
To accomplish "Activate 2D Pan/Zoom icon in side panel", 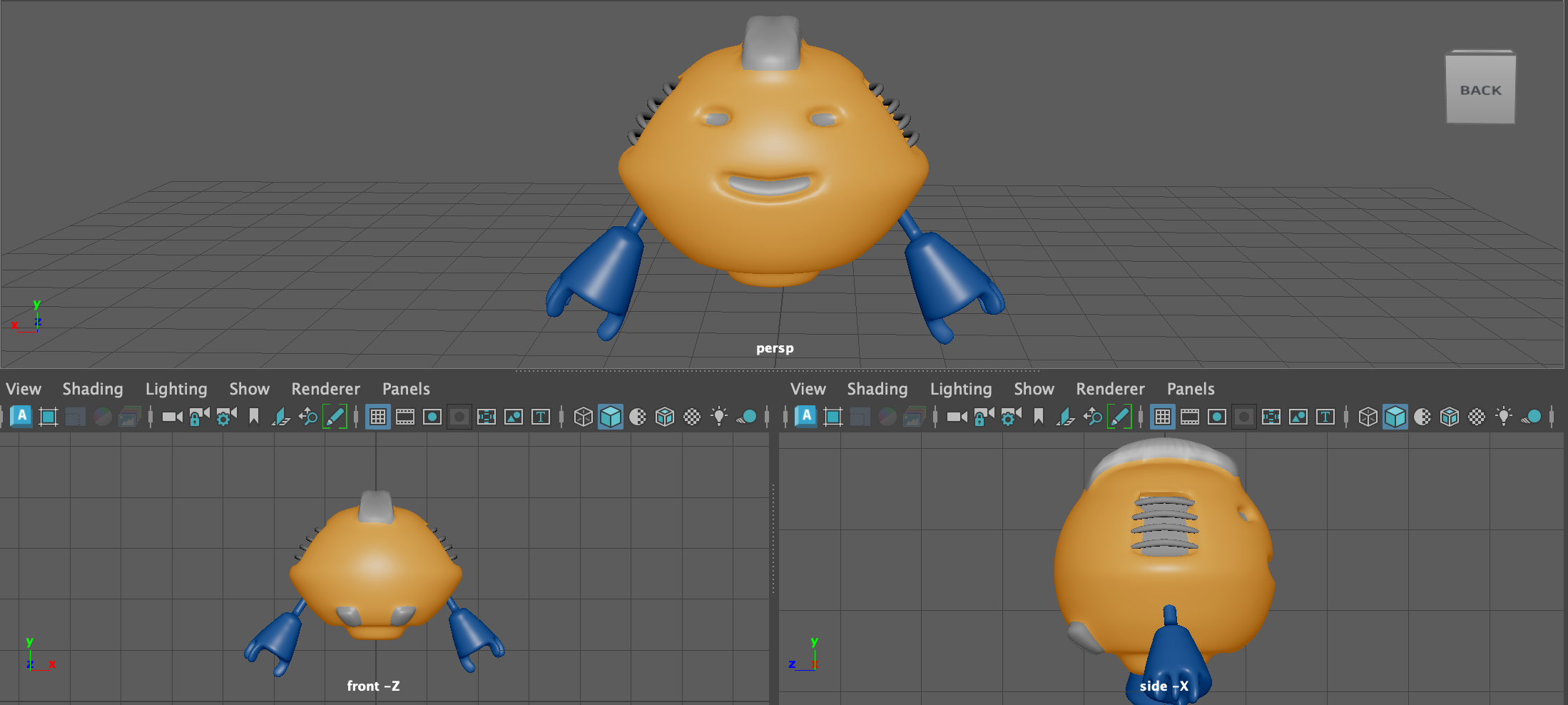I will pos(1092,417).
